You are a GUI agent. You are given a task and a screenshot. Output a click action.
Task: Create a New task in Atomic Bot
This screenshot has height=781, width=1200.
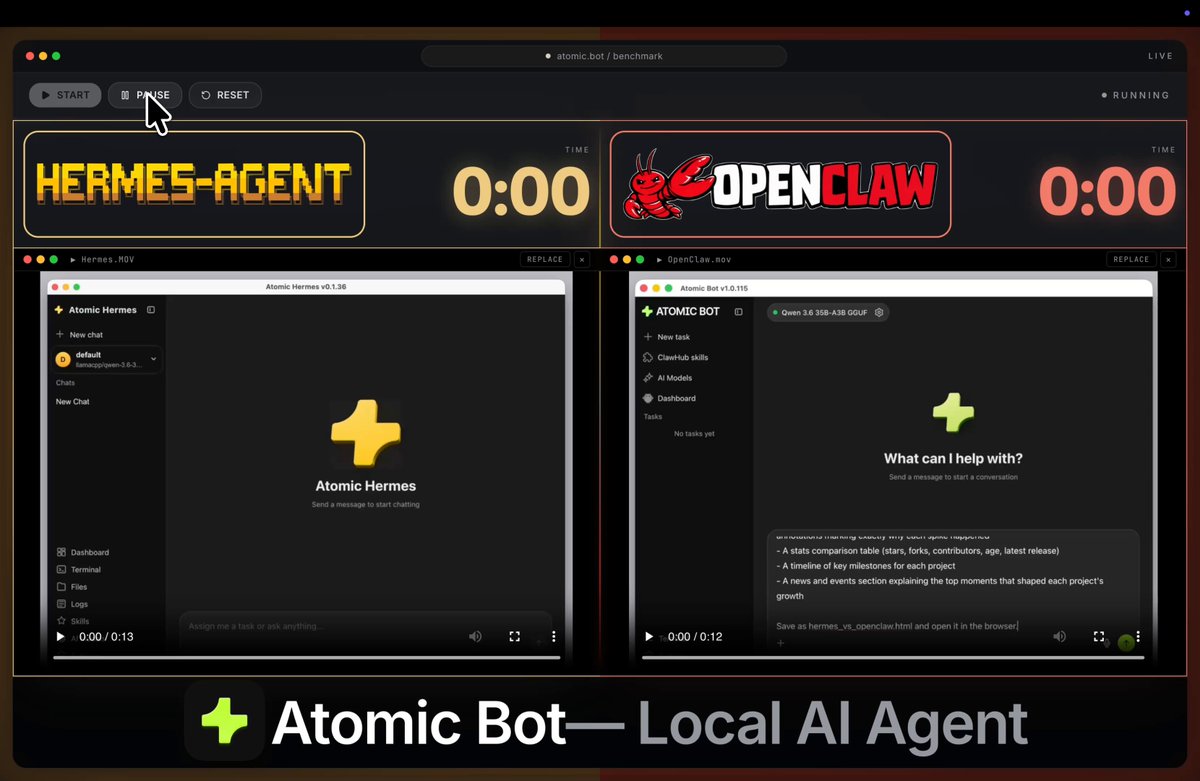click(667, 337)
